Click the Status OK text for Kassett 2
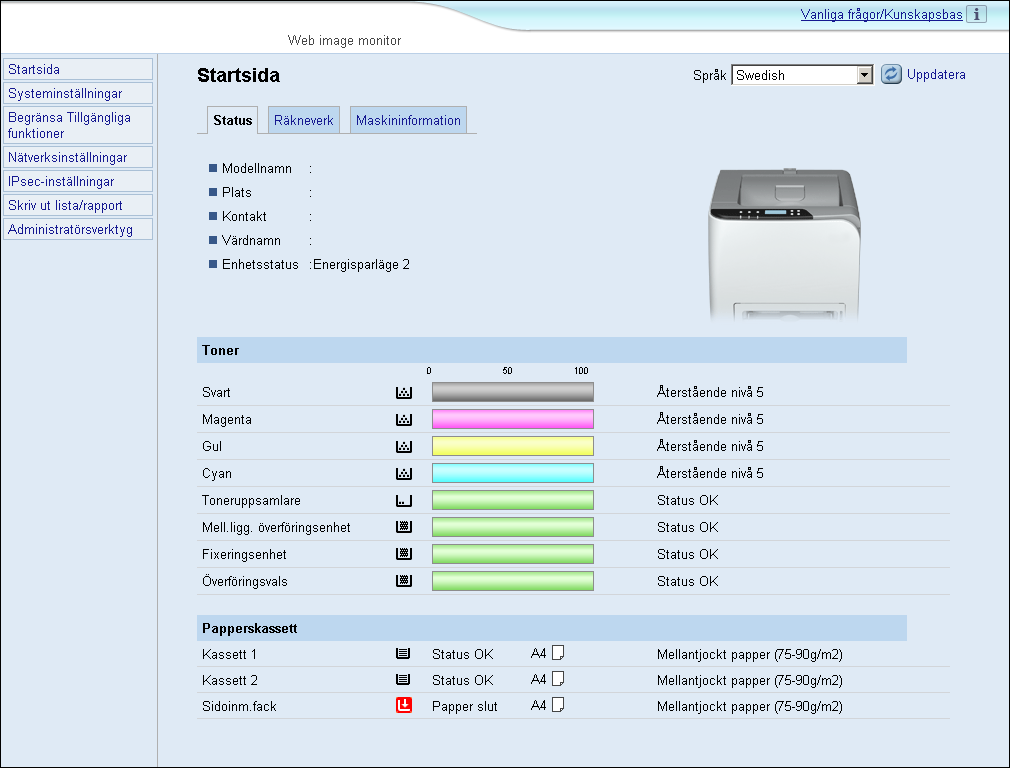The image size is (1010, 768). (x=462, y=680)
